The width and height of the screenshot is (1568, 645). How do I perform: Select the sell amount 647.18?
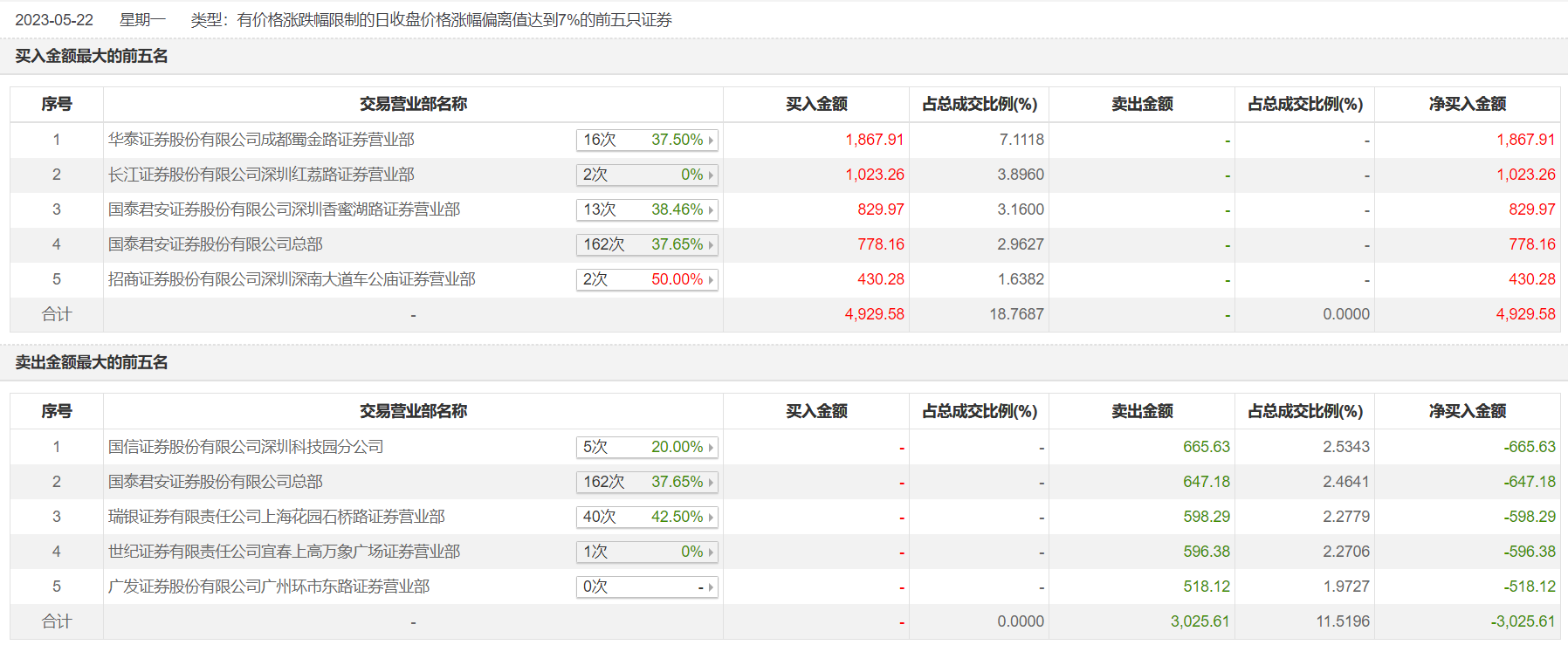[x=1207, y=482]
